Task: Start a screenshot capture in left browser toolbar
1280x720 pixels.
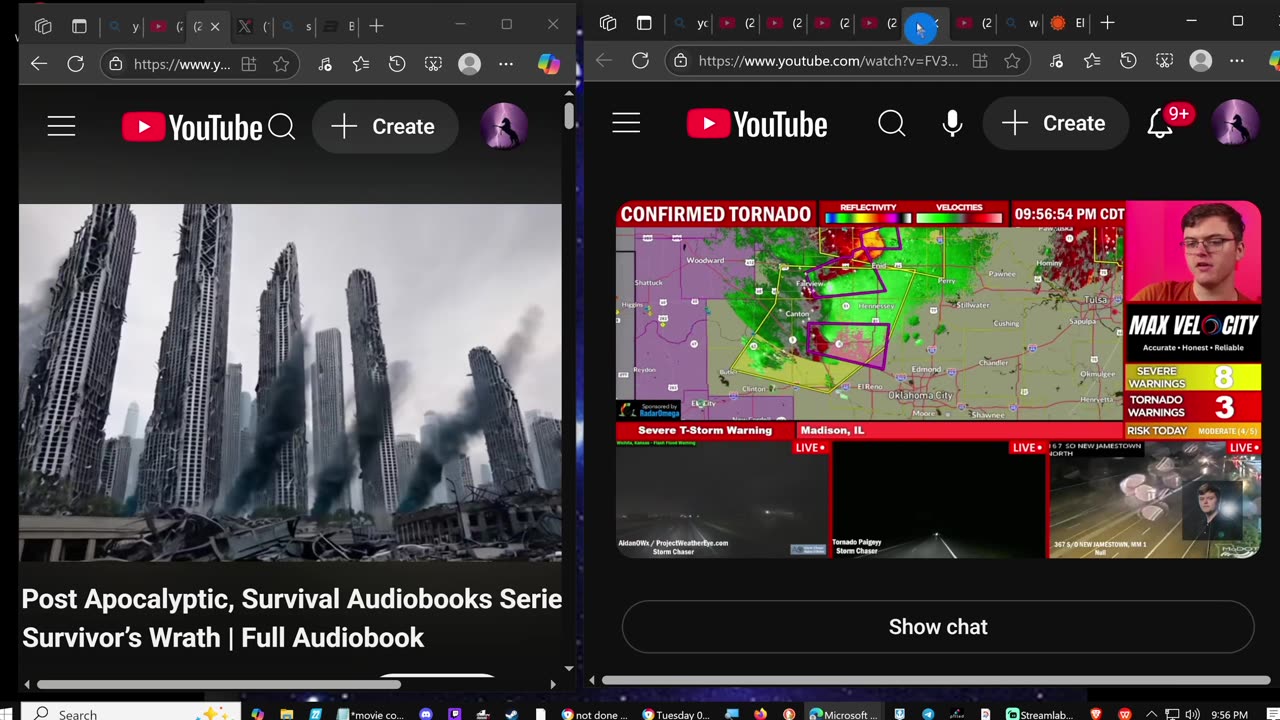Action: coord(433,64)
